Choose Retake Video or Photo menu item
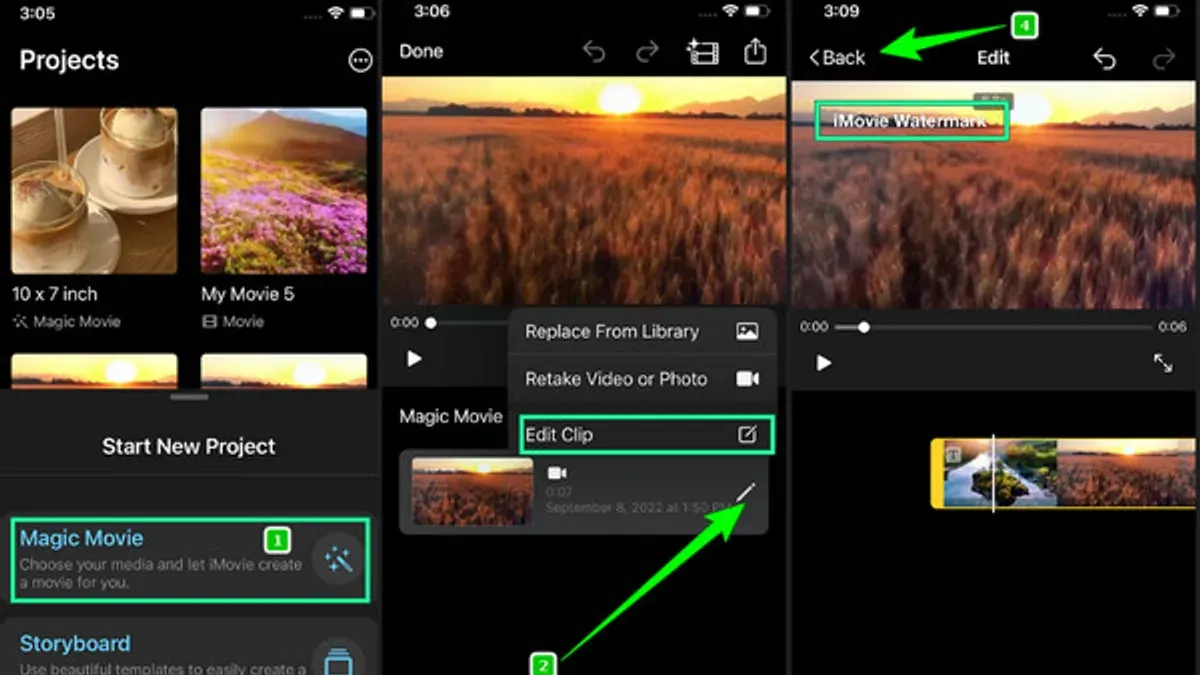 (641, 379)
